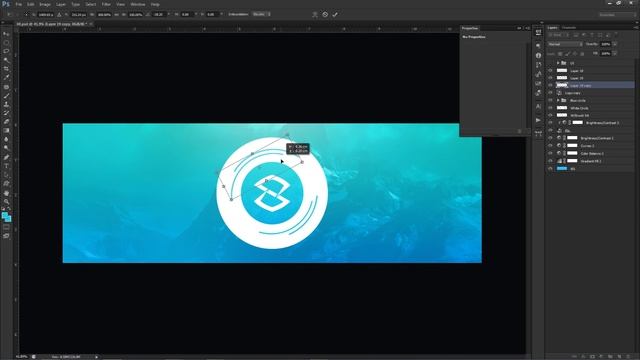The height and width of the screenshot is (360, 640).
Task: Select the Shape tool
Action: coord(6,184)
